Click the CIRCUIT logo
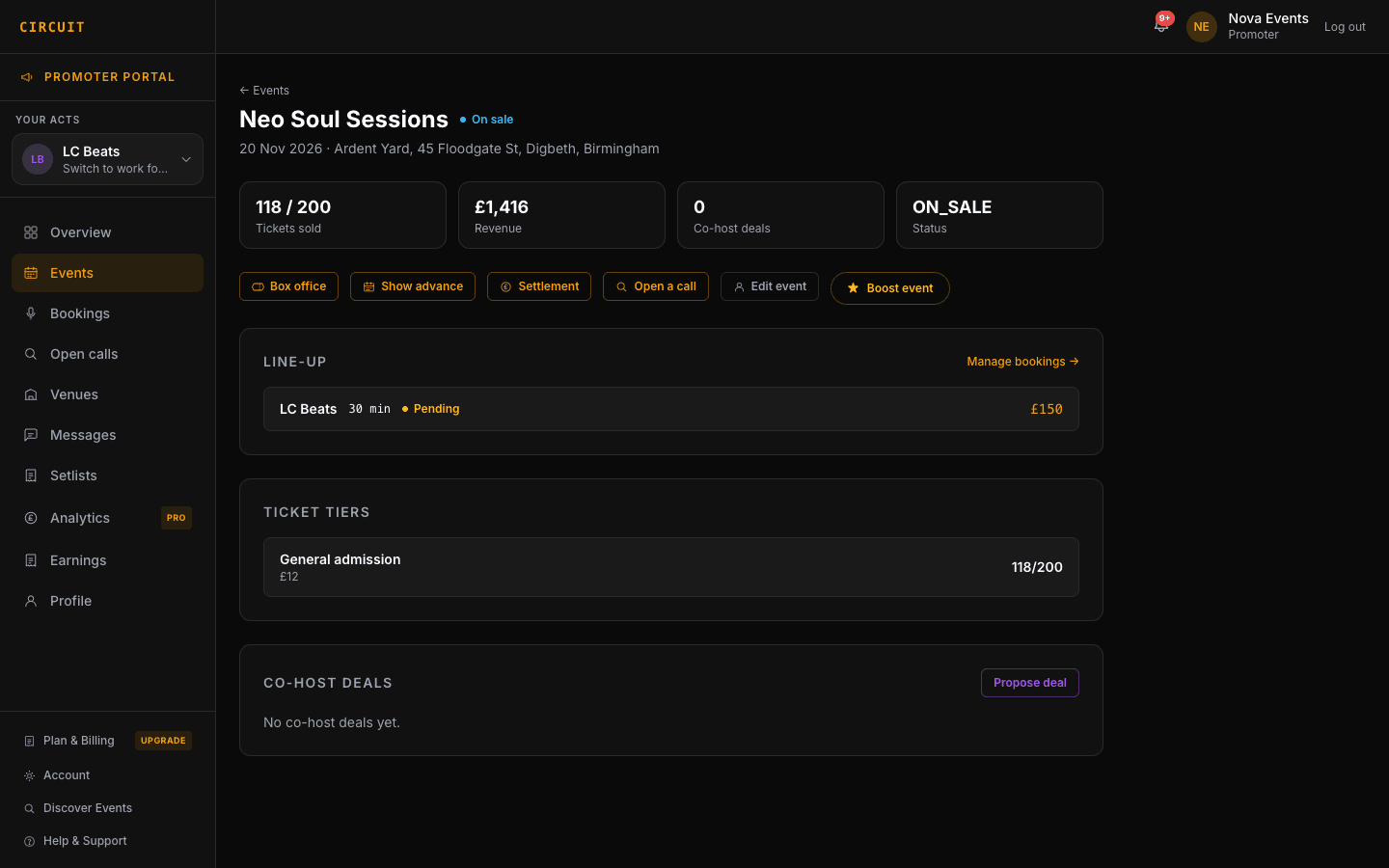Viewport: 1389px width, 868px height. (x=52, y=27)
